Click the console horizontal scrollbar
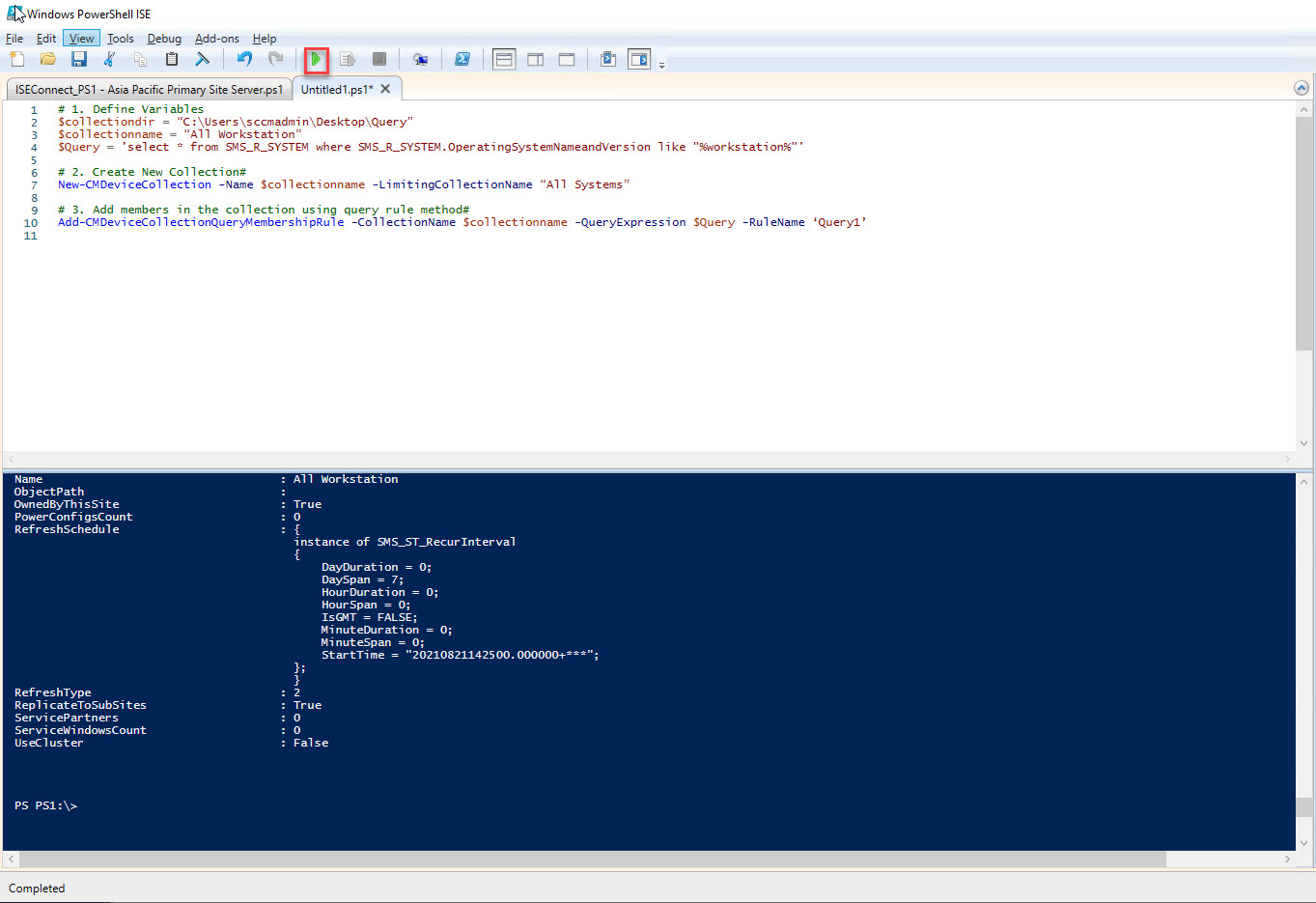Viewport: 1316px width, 903px height. [x=591, y=859]
